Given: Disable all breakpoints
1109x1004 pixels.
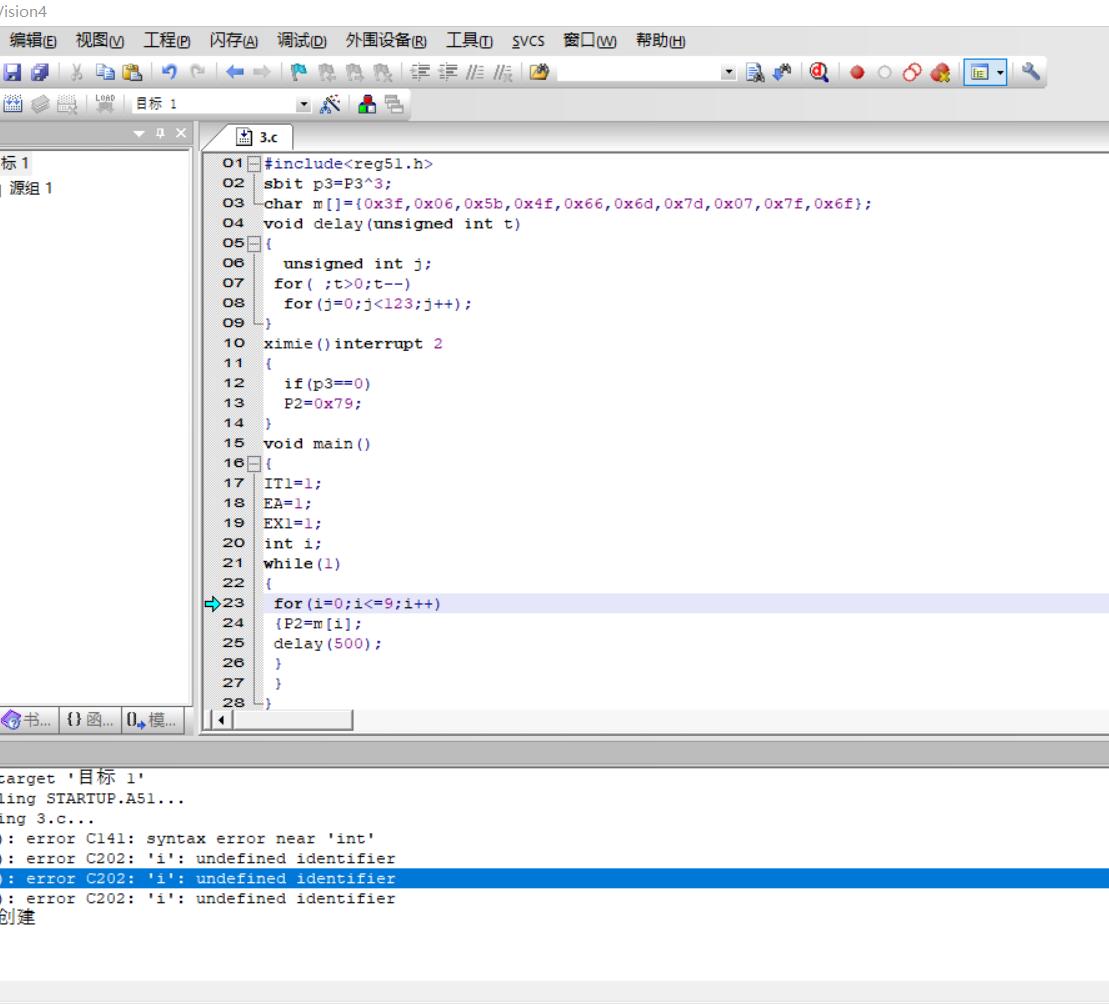Looking at the screenshot, I should click(x=912, y=72).
